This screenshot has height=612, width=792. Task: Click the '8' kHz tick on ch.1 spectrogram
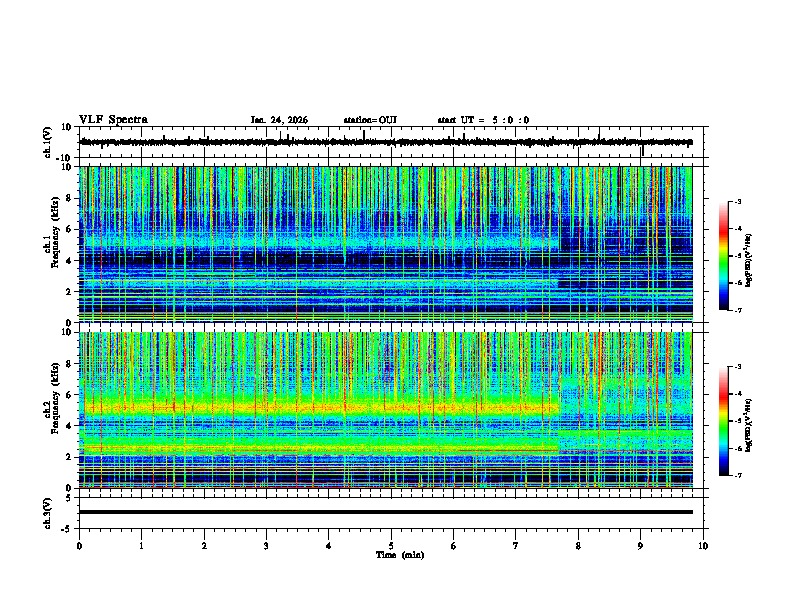[70, 198]
